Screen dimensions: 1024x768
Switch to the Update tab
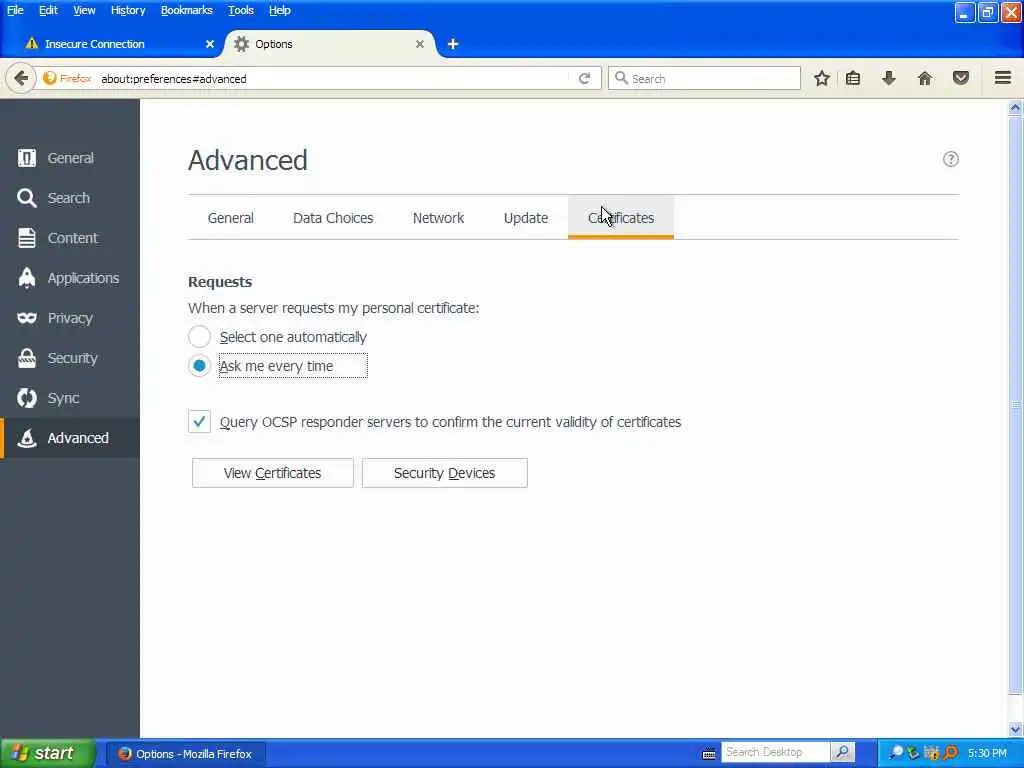(x=526, y=218)
